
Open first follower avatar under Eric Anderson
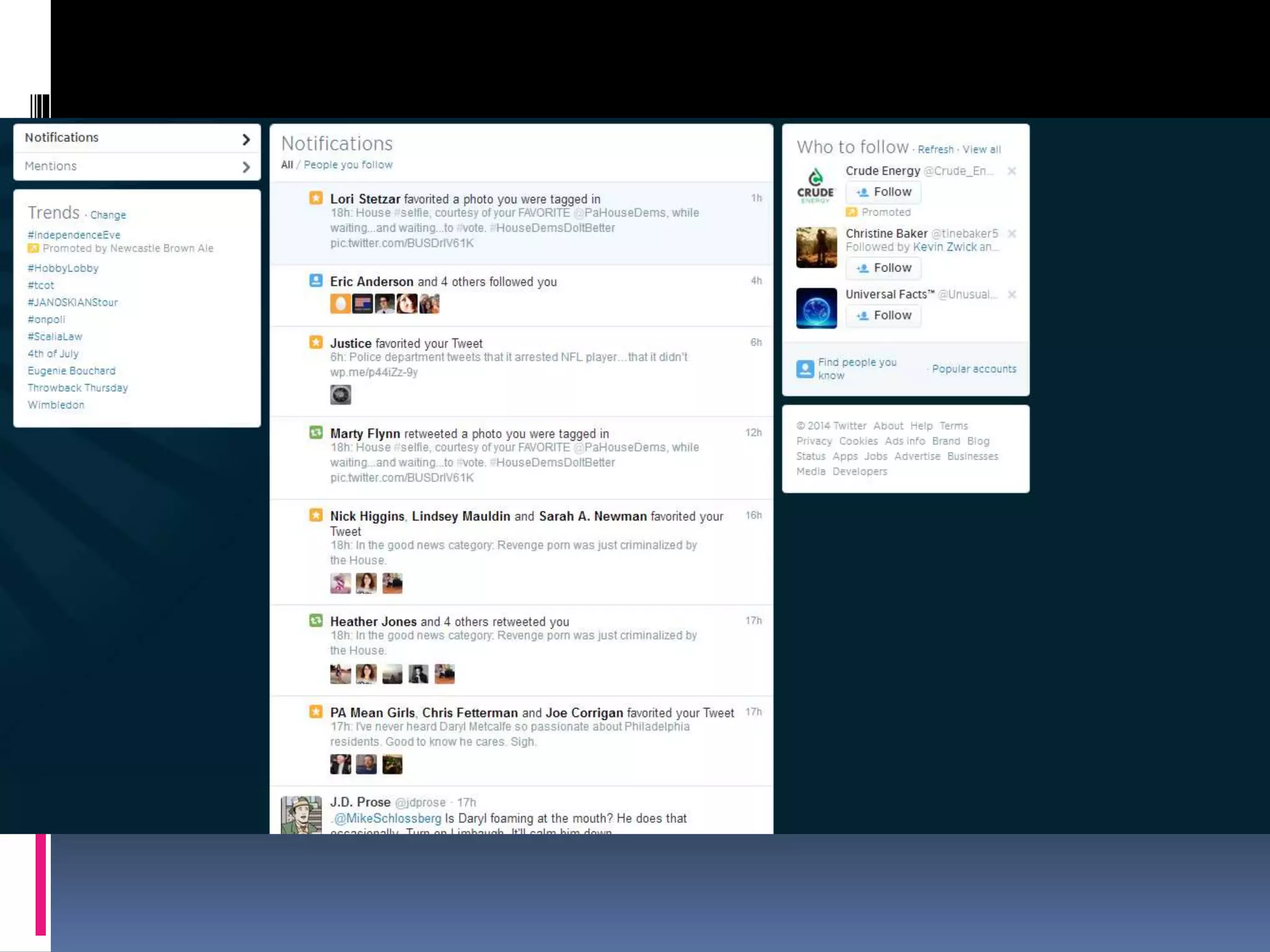(340, 304)
